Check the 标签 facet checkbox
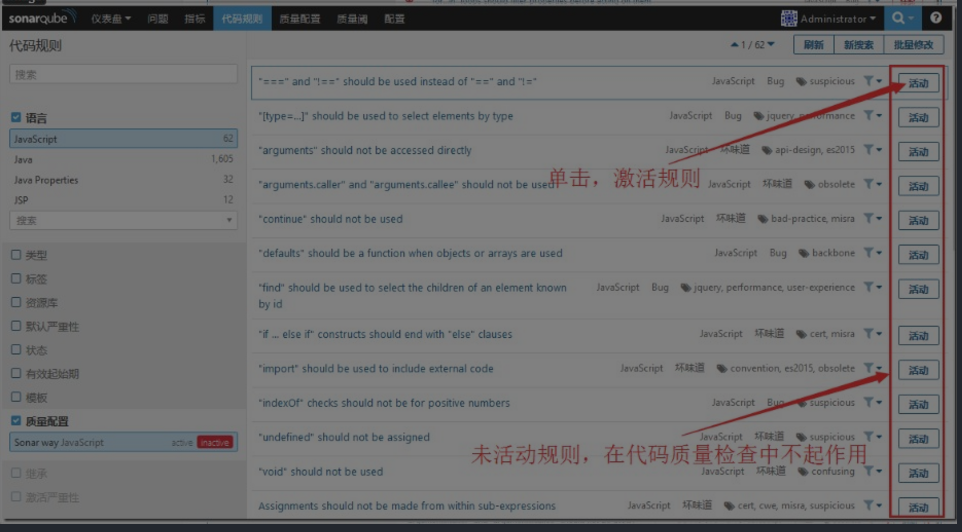962x532 pixels. coord(16,279)
